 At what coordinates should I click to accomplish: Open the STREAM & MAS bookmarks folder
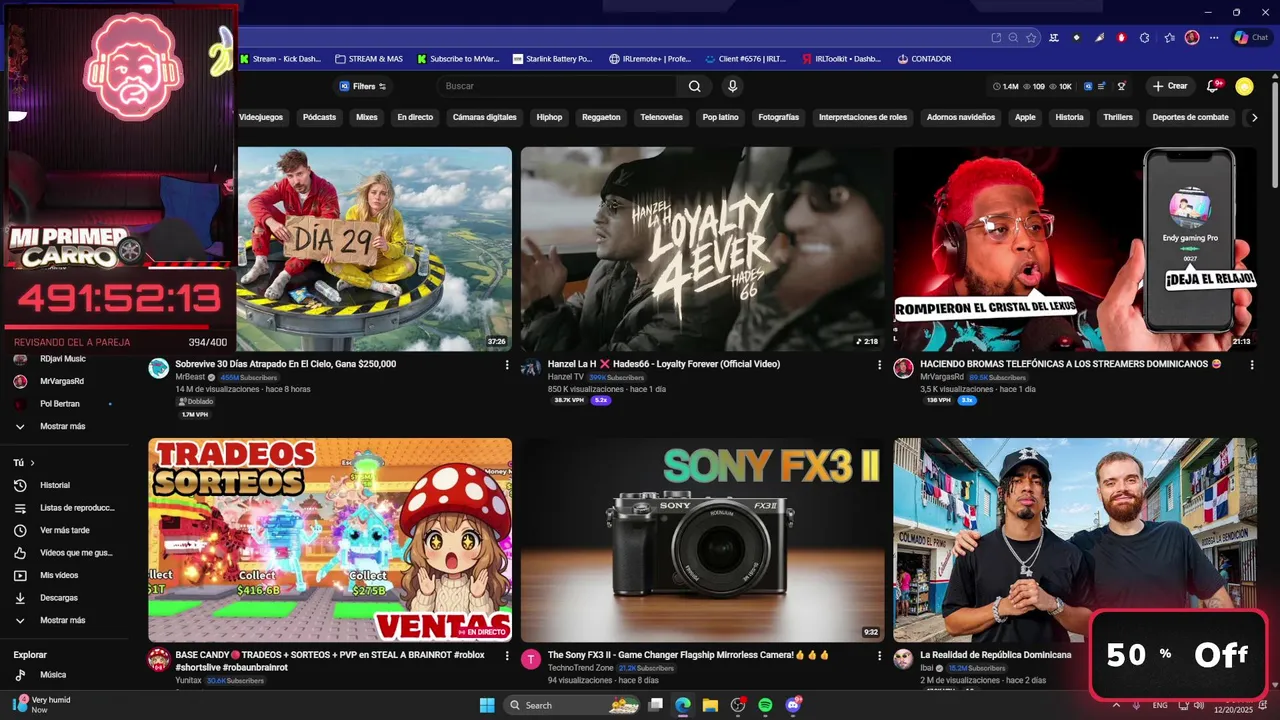[369, 59]
